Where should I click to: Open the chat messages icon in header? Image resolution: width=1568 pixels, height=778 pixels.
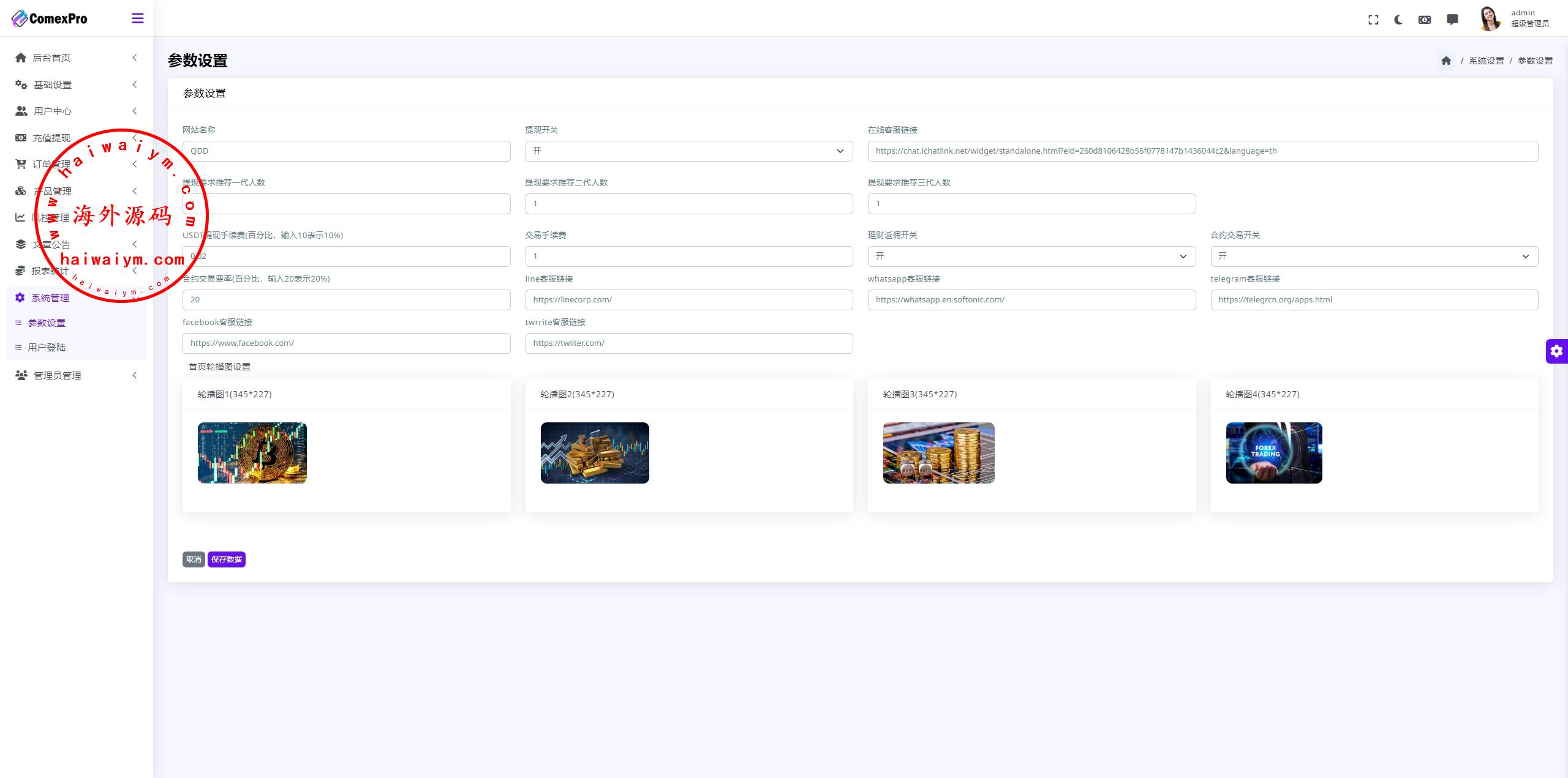coord(1452,20)
